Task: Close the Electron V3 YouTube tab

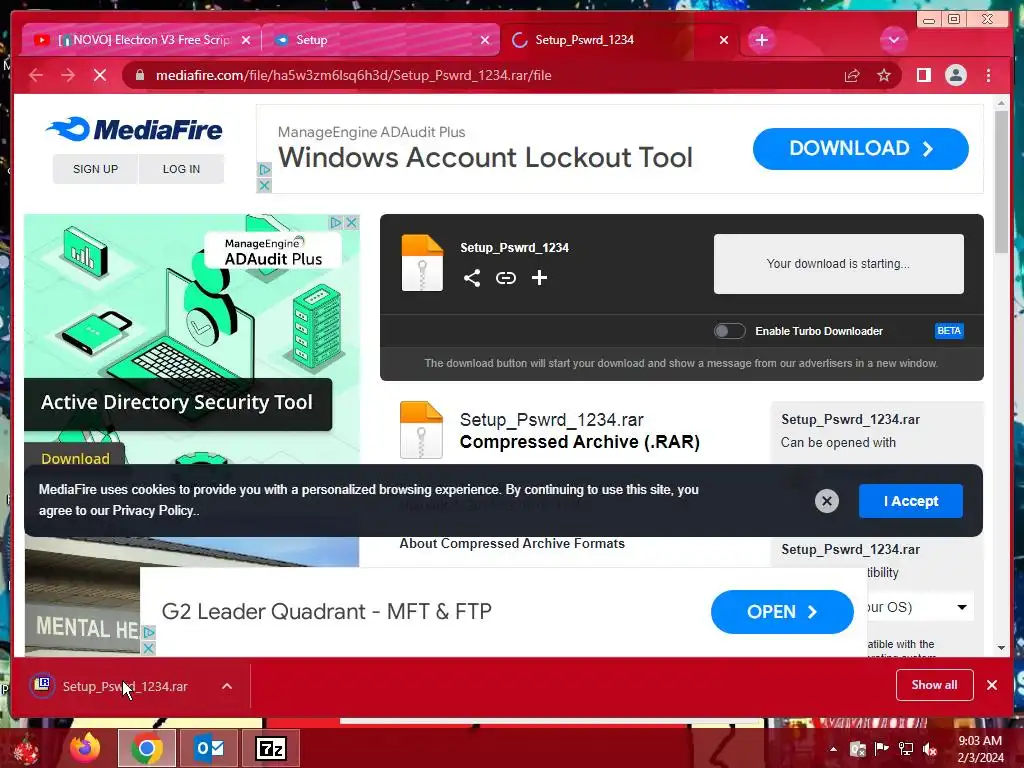Action: [x=246, y=40]
